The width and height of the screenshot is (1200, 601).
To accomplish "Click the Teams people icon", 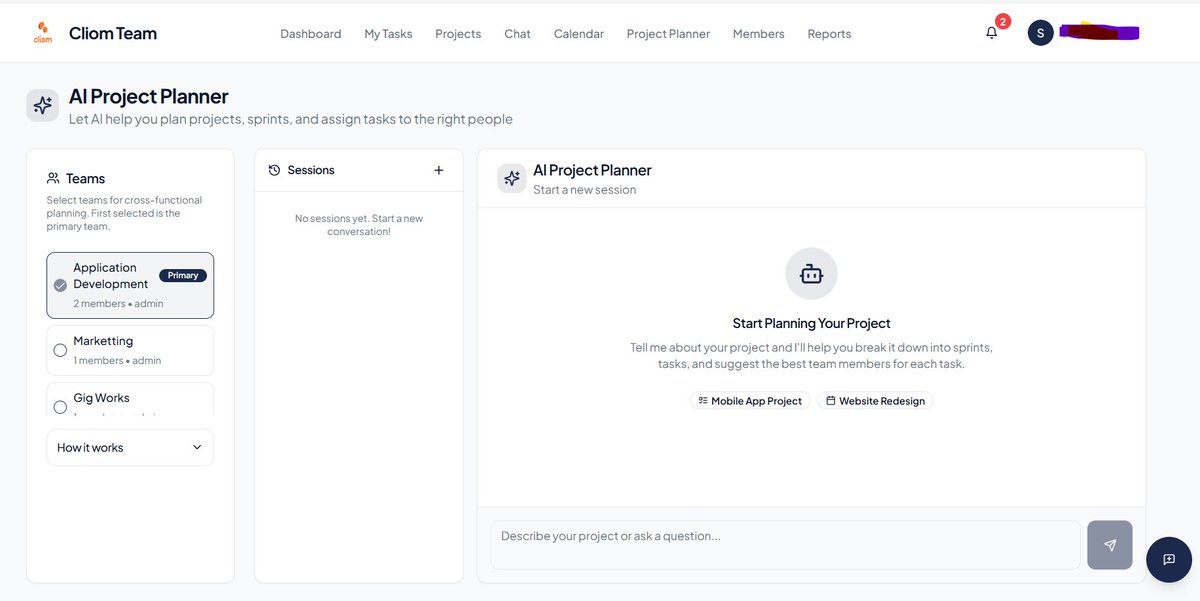I will click(53, 178).
